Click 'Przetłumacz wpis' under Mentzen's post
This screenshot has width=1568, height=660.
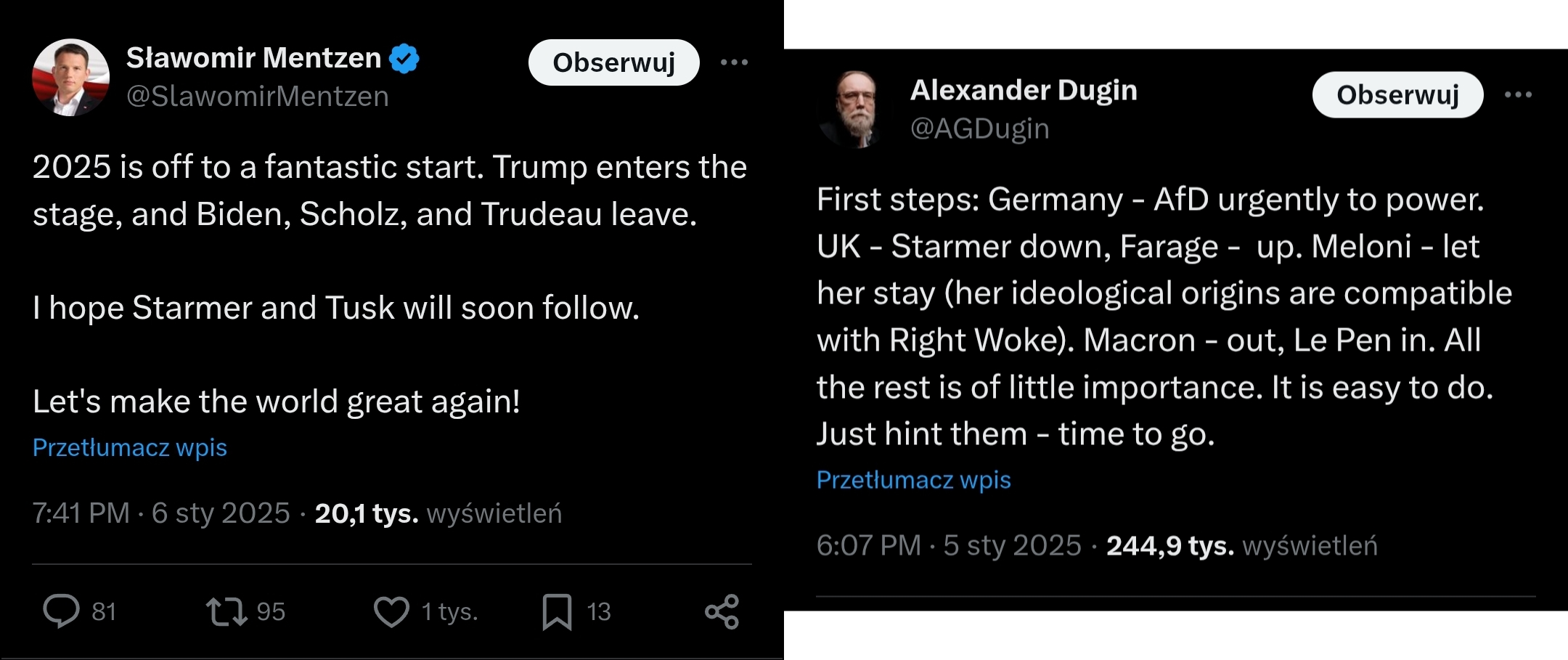tap(130, 447)
